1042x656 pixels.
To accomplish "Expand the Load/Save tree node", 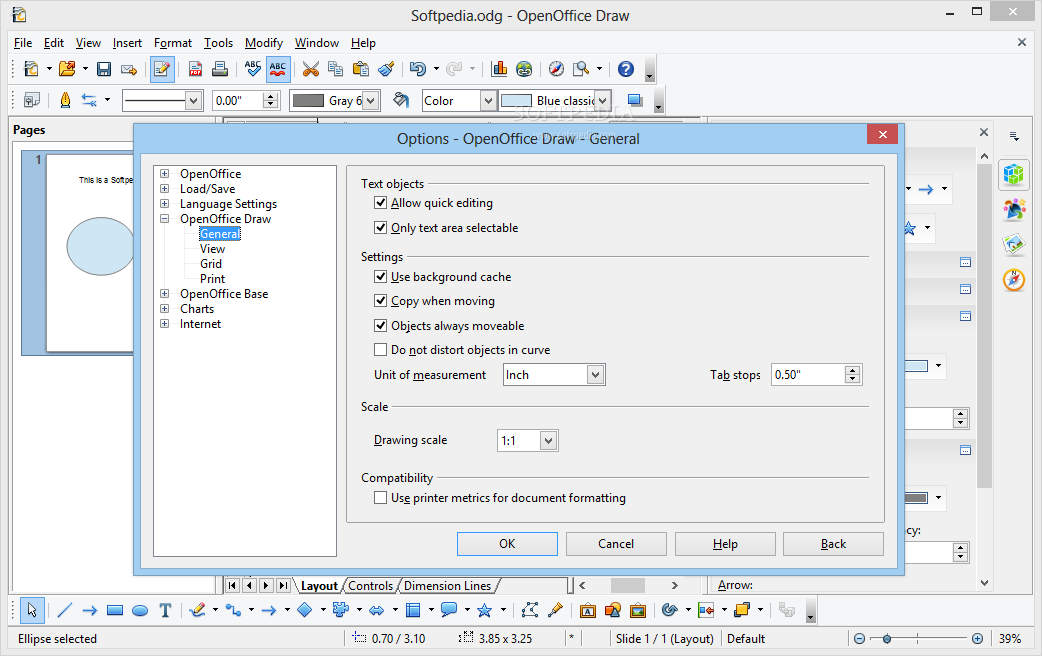I will point(165,189).
